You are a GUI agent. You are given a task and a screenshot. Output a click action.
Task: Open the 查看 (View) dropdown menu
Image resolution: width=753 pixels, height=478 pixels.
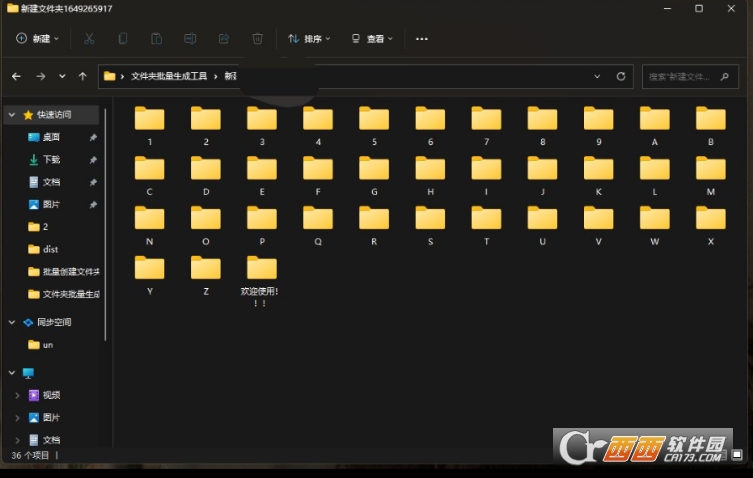[372, 39]
